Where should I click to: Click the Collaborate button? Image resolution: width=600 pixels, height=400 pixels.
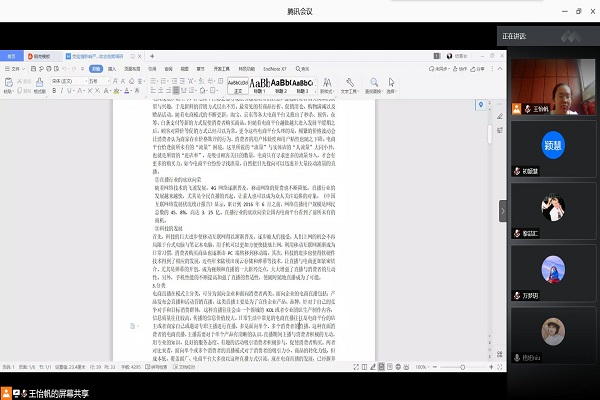pos(460,69)
